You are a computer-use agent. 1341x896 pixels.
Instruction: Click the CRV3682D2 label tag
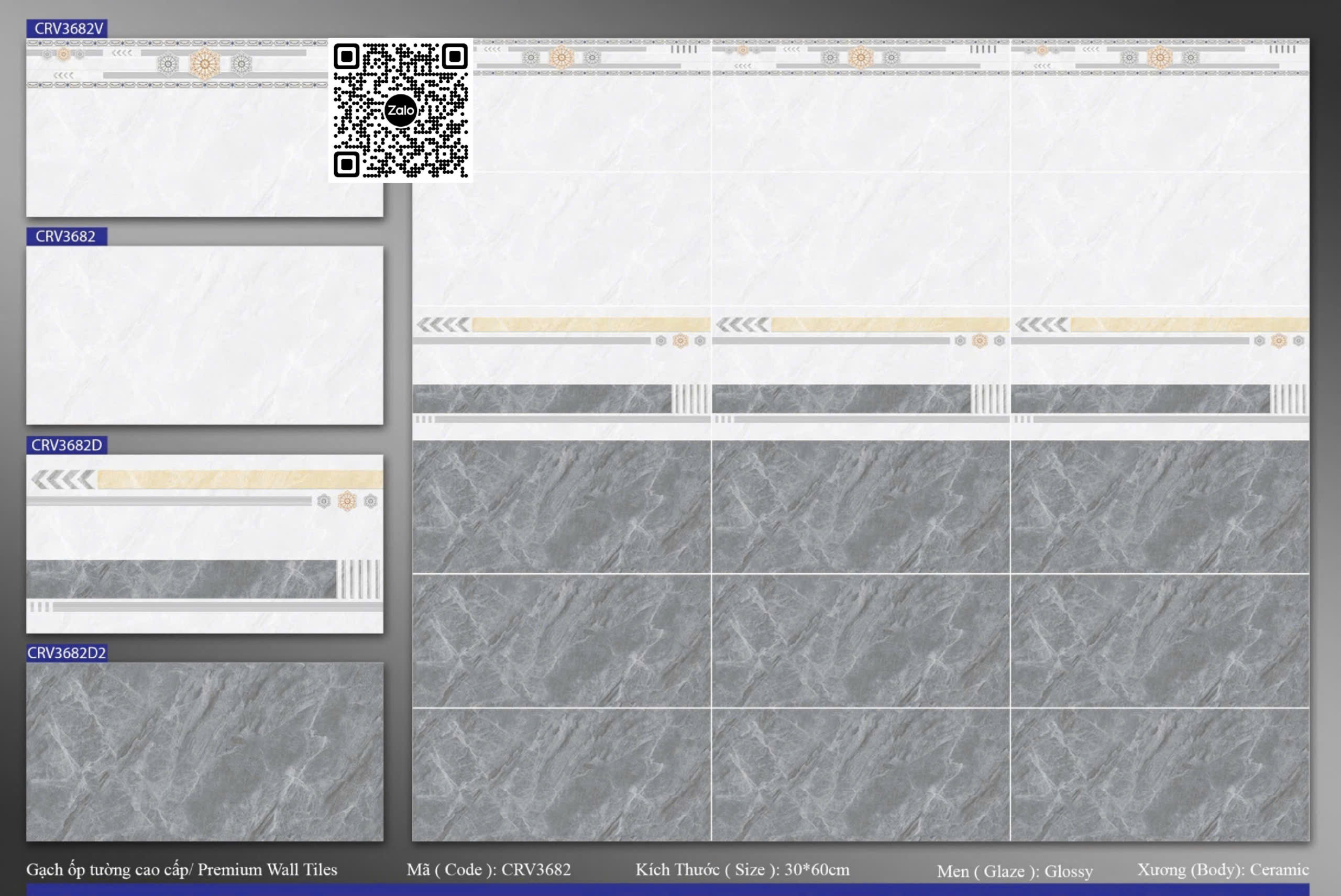click(67, 653)
